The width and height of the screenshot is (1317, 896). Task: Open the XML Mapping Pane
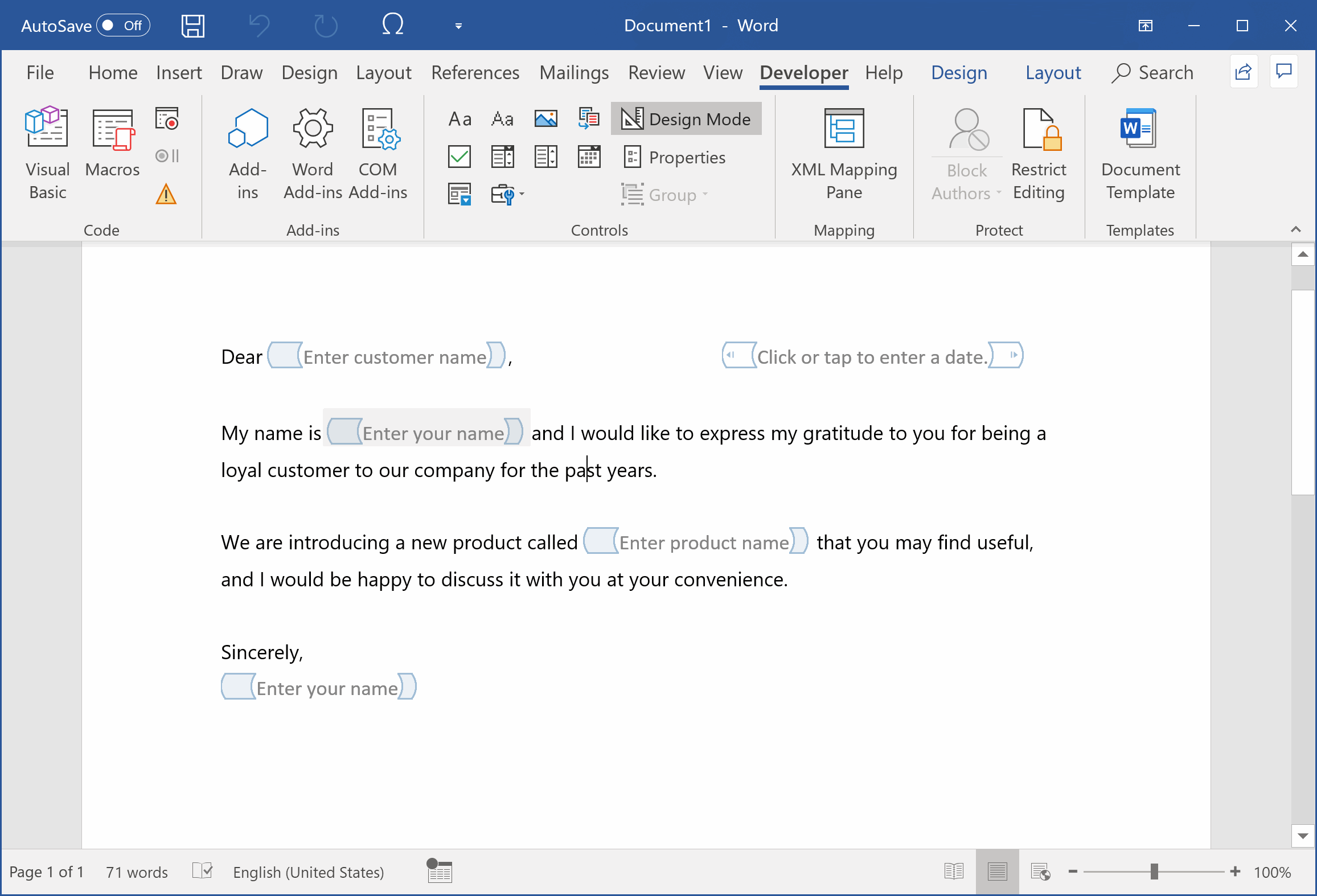point(843,155)
